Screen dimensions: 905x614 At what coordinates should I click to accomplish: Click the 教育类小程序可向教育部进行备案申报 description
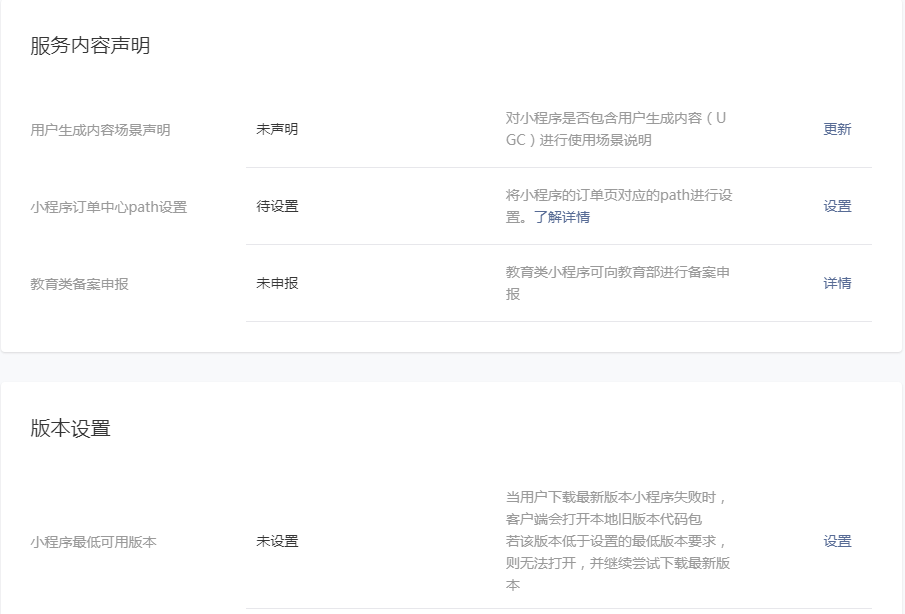pyautogui.click(x=618, y=283)
